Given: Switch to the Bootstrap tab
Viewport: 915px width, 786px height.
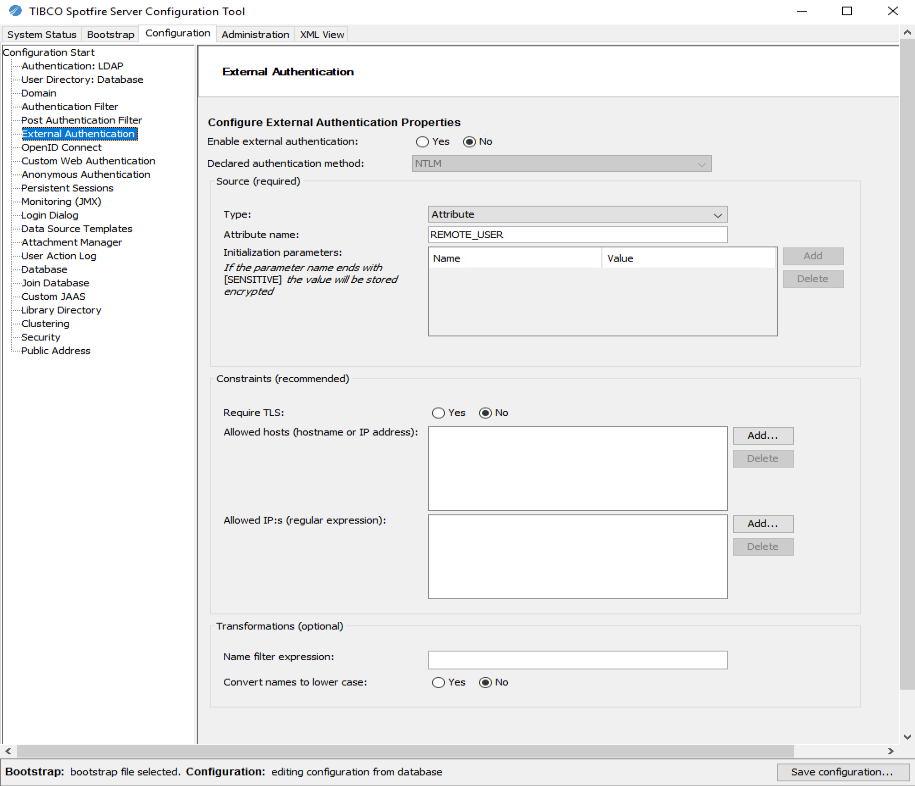Looking at the screenshot, I should (x=110, y=34).
